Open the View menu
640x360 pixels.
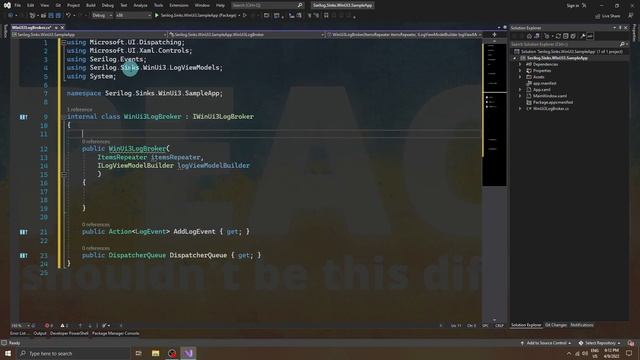pos(44,5)
